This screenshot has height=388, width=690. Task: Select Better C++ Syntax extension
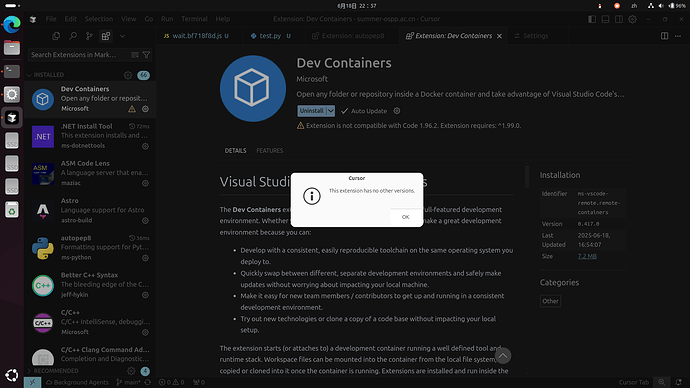[90, 285]
